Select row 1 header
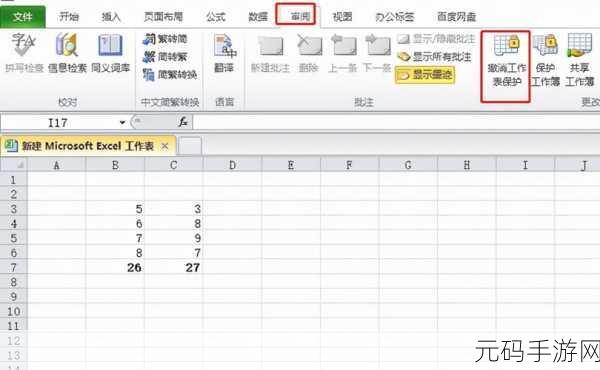600x370 pixels. click(x=14, y=179)
